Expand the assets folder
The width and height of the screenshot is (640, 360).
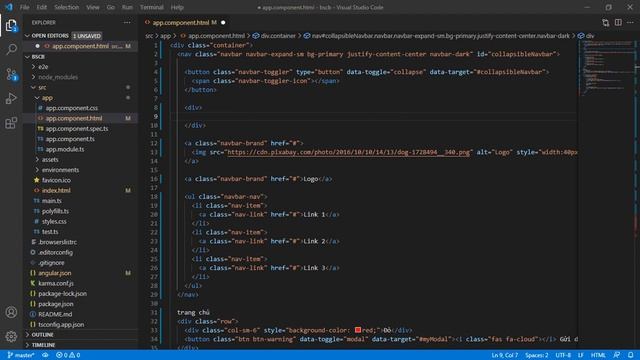50,160
